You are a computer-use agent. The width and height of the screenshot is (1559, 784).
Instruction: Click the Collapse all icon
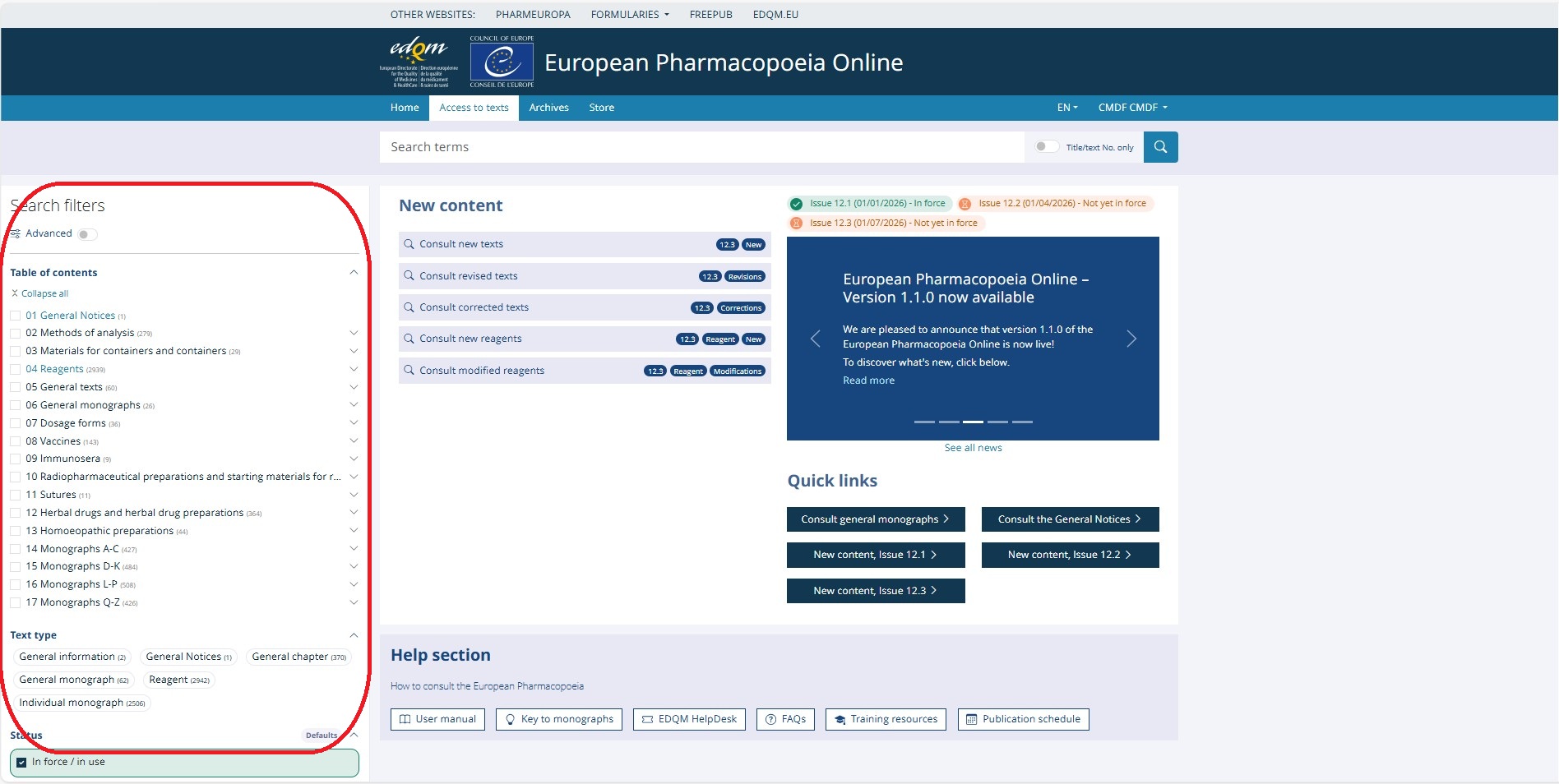15,293
